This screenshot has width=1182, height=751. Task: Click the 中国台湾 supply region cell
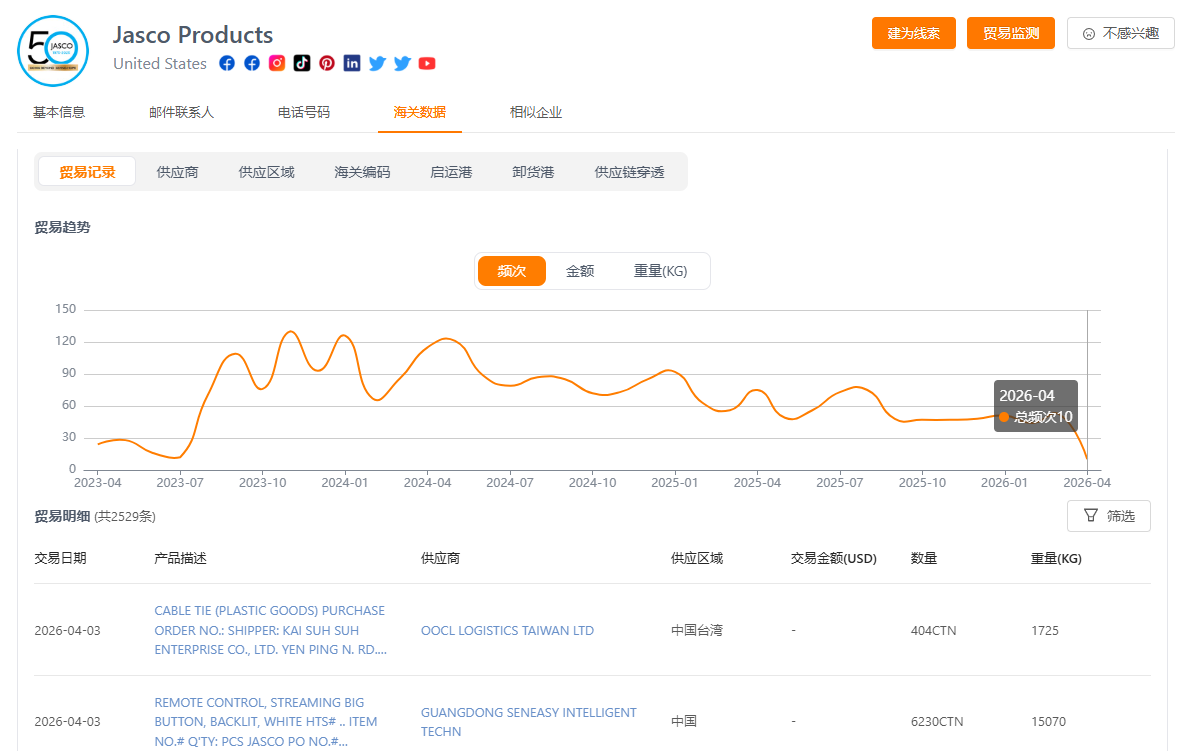tap(697, 630)
